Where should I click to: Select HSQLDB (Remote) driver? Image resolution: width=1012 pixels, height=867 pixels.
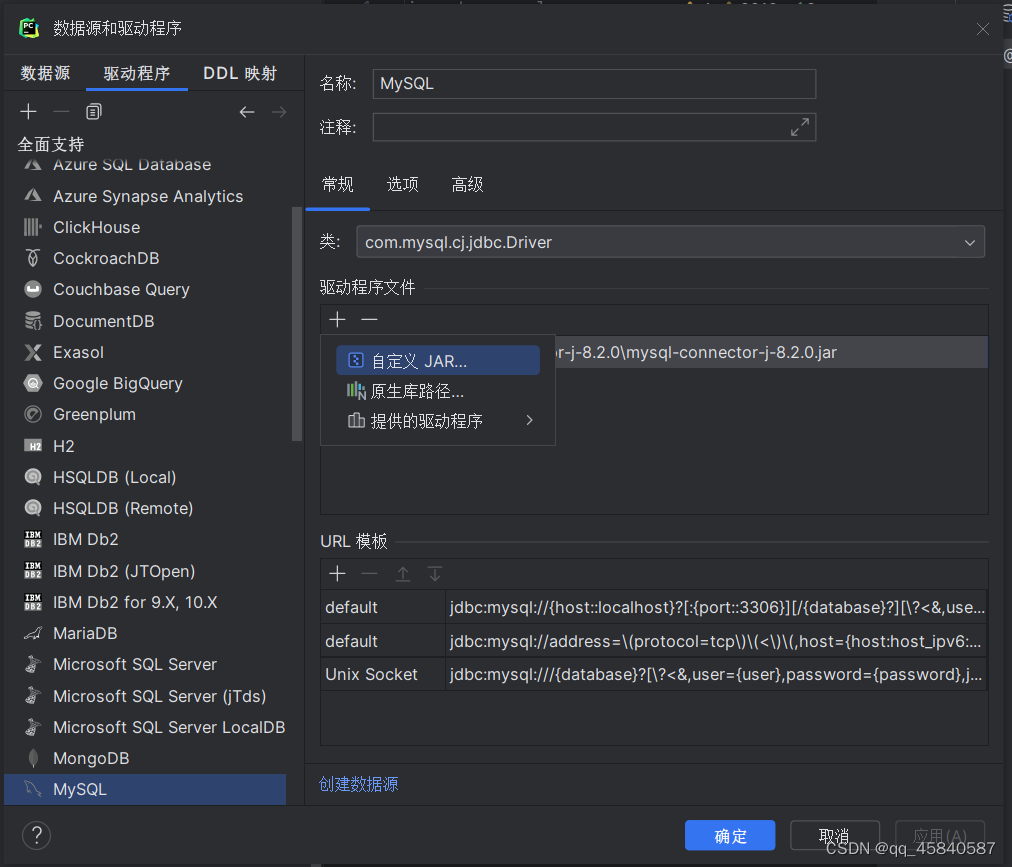(145, 508)
